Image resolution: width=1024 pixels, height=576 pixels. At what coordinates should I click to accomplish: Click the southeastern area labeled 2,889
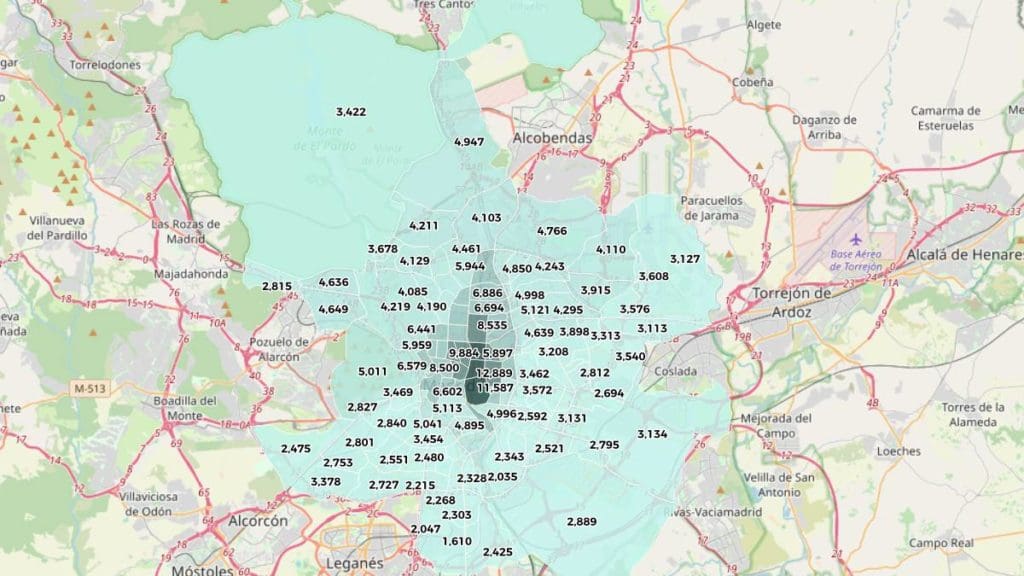click(x=581, y=522)
